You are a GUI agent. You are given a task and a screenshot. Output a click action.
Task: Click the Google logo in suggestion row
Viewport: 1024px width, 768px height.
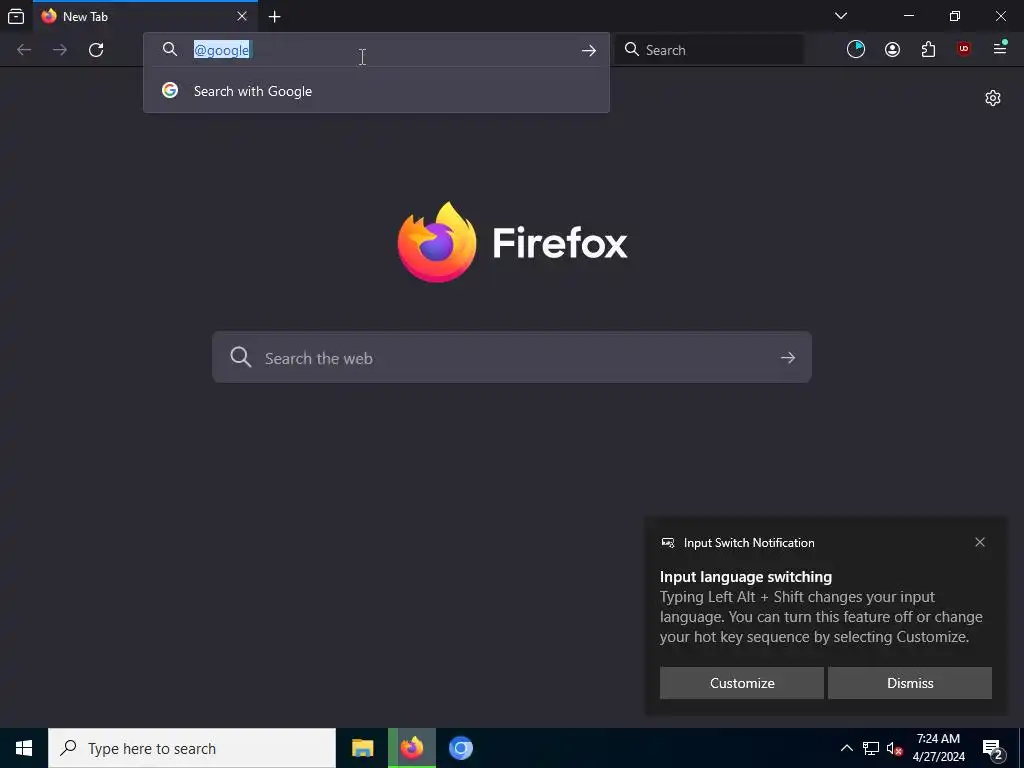click(170, 90)
